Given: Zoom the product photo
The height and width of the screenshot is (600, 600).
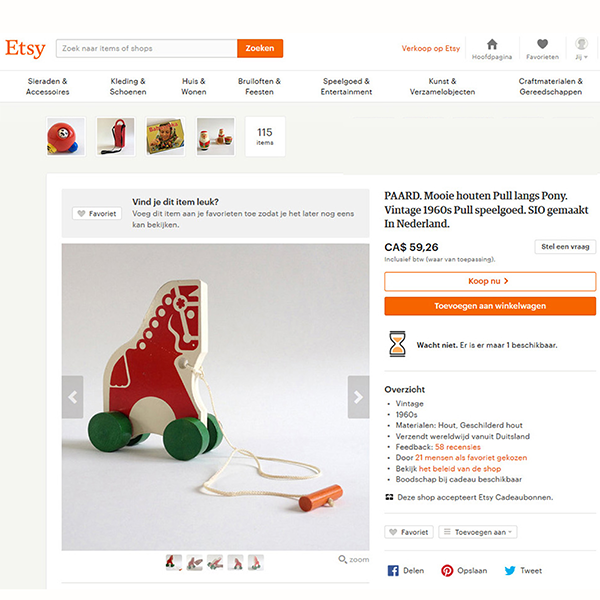Looking at the screenshot, I should (354, 560).
